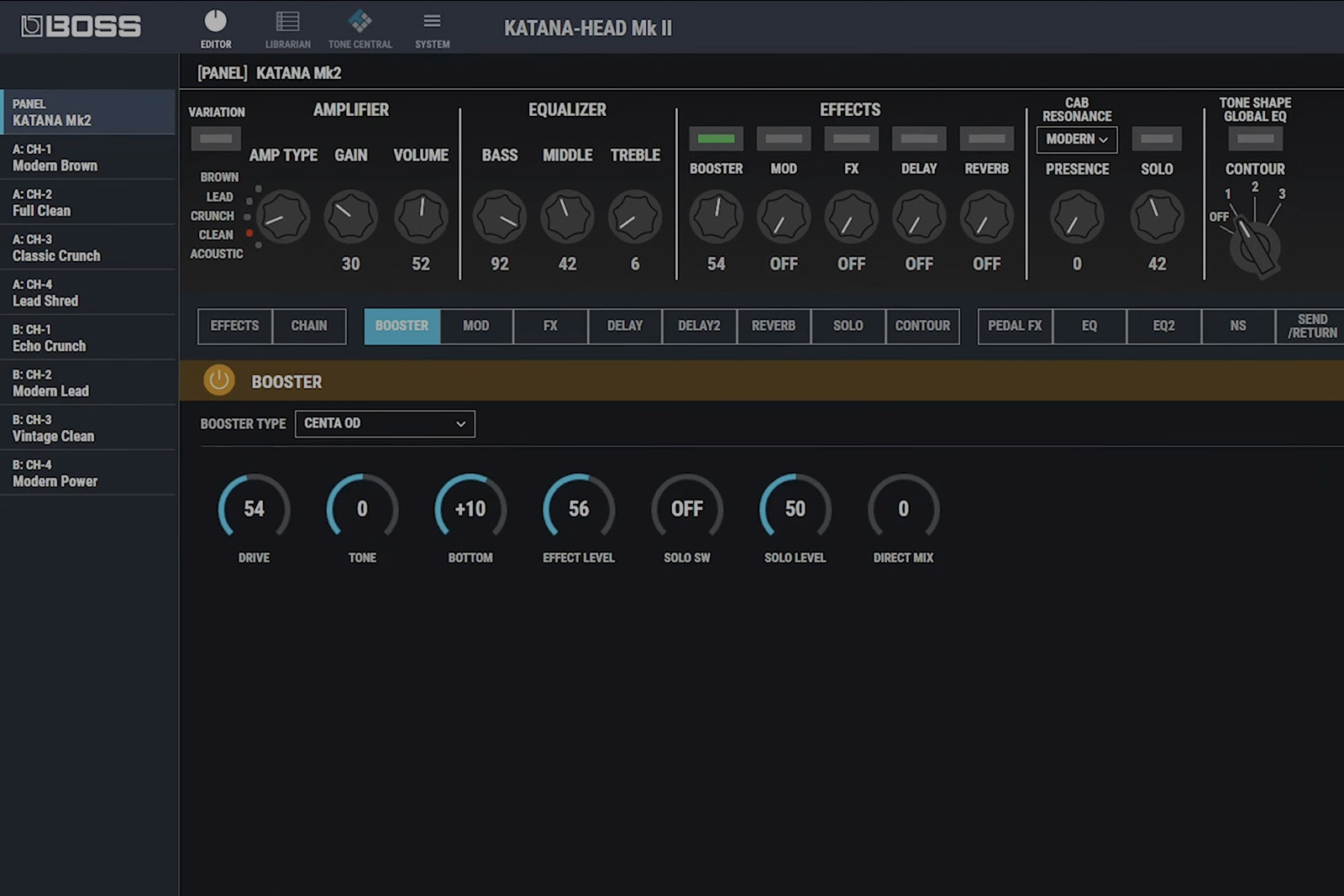Select A: CH-2 Full Clean preset
The image size is (1344, 896).
click(87, 202)
